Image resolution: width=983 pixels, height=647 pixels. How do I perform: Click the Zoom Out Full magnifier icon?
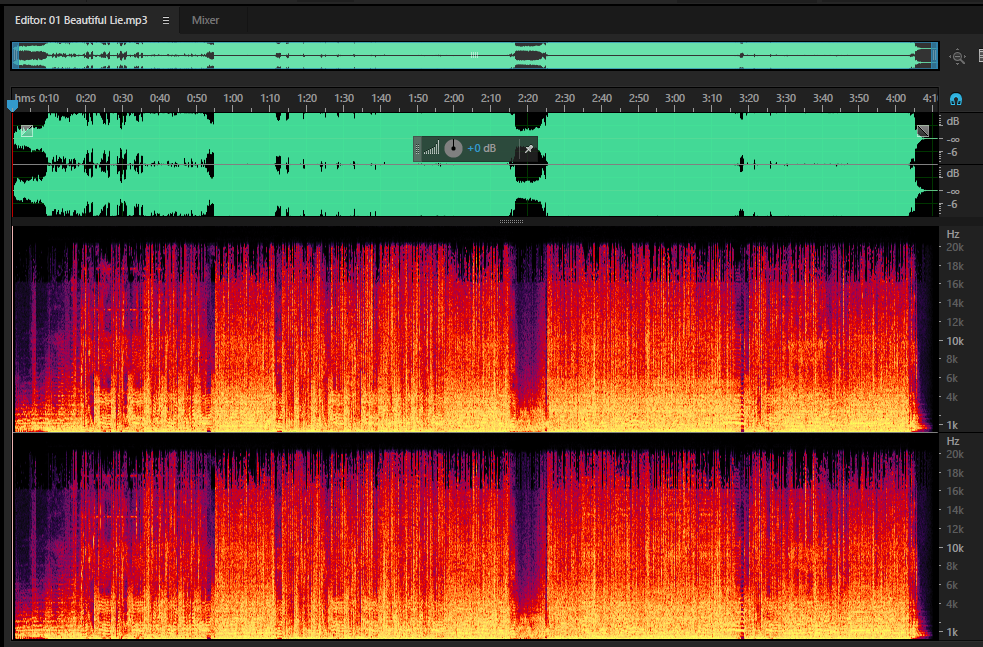click(x=957, y=56)
